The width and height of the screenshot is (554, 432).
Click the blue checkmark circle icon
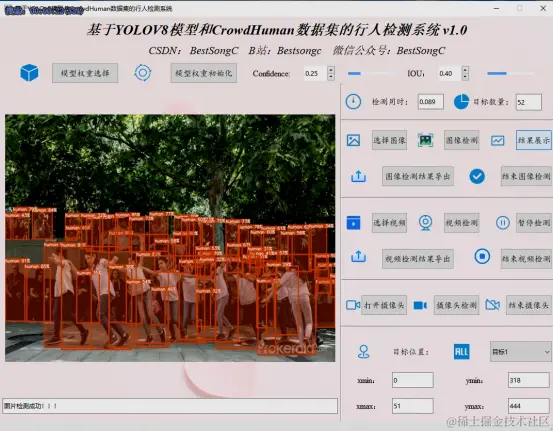tap(477, 176)
